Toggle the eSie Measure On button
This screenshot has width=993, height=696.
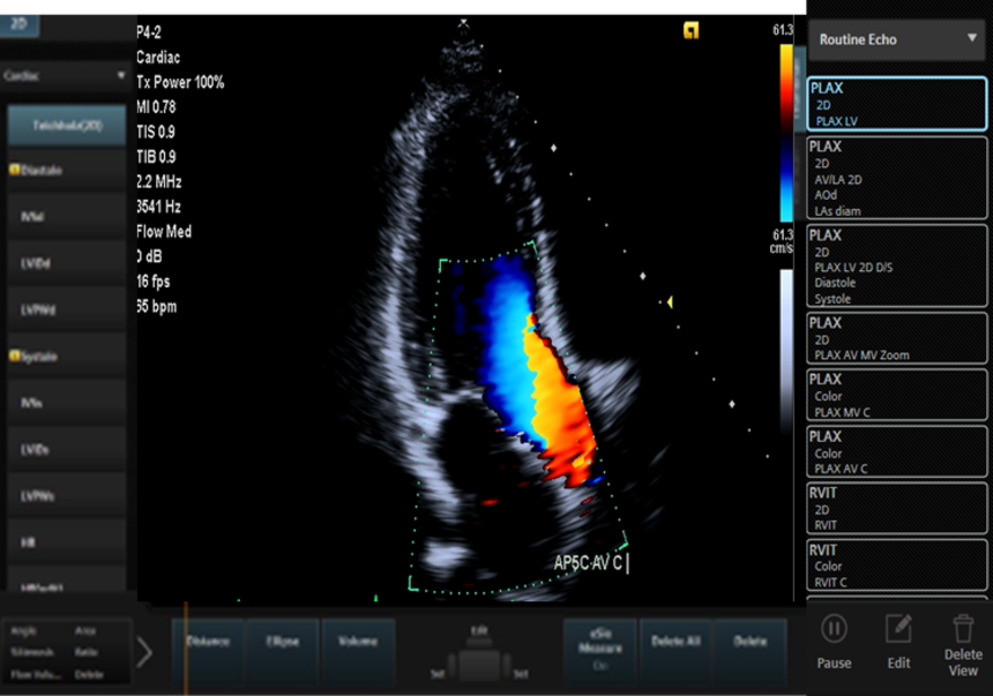pyautogui.click(x=600, y=650)
